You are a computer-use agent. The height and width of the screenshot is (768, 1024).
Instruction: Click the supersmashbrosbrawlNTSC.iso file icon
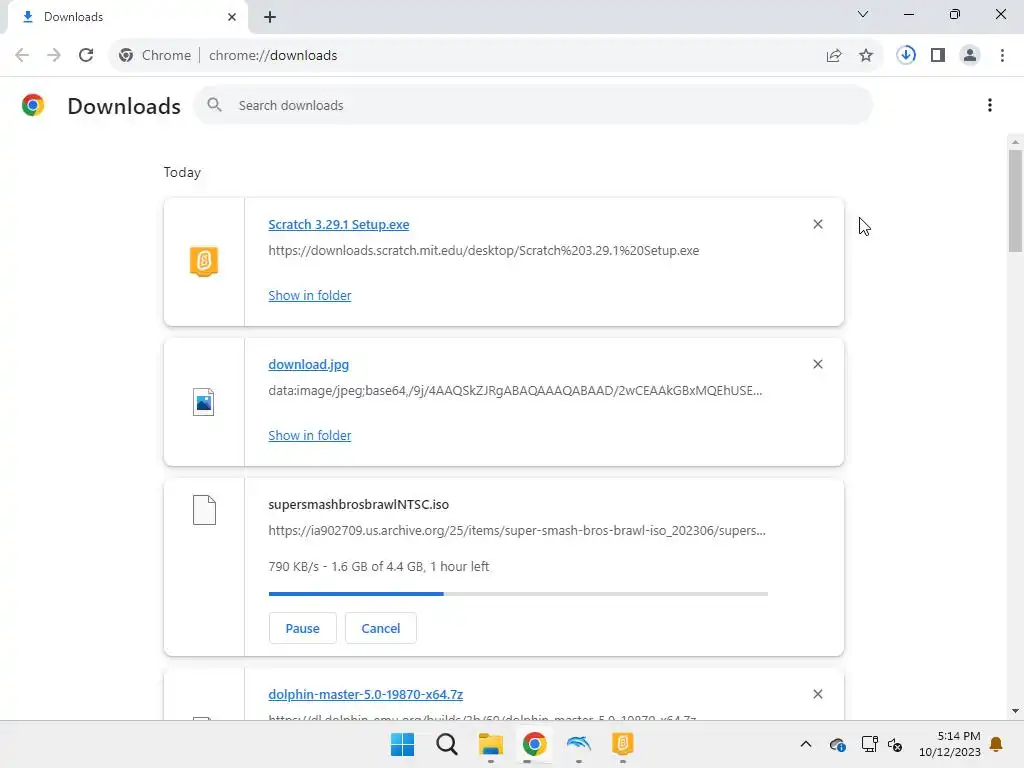(x=204, y=510)
